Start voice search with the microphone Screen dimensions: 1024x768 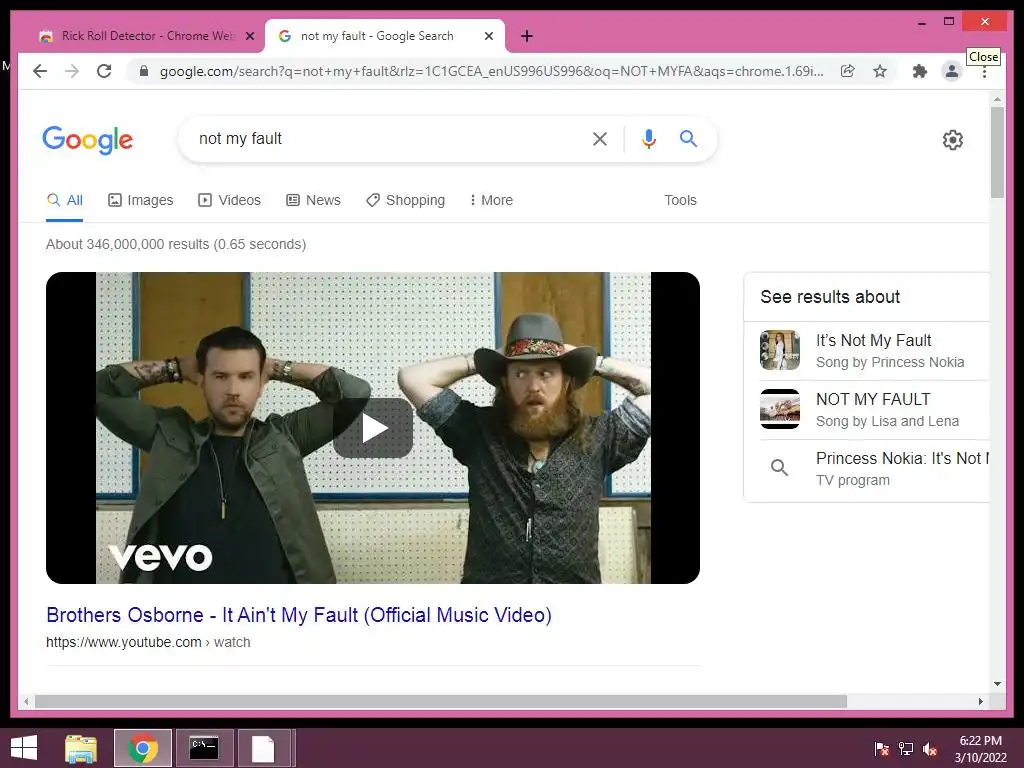[x=648, y=139]
